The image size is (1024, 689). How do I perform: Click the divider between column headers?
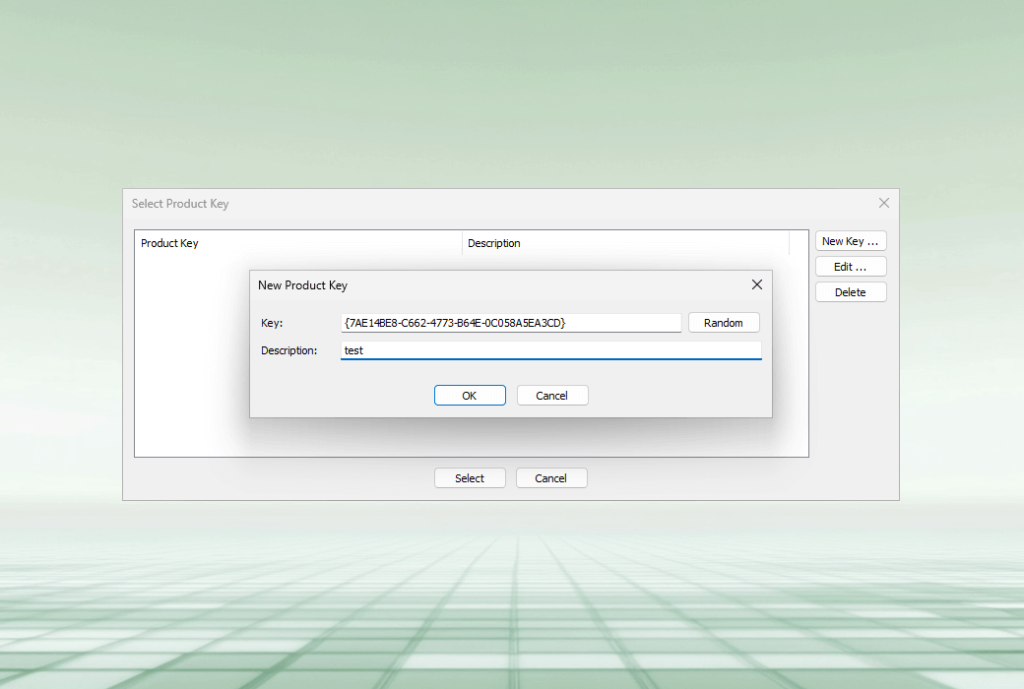[x=462, y=243]
